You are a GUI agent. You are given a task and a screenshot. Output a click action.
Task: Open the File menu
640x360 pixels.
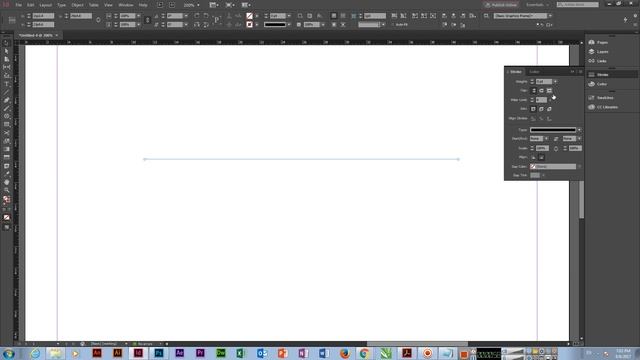(19, 5)
